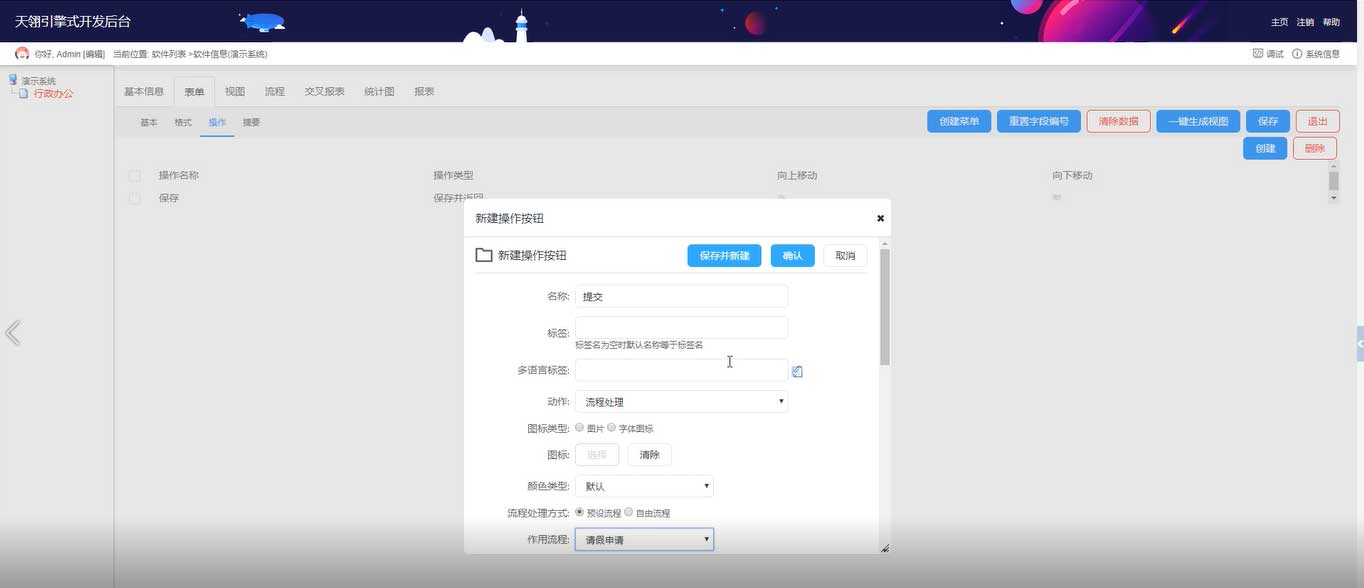1364x588 pixels.
Task: Expand the 颜色类型 dropdown
Action: [643, 487]
